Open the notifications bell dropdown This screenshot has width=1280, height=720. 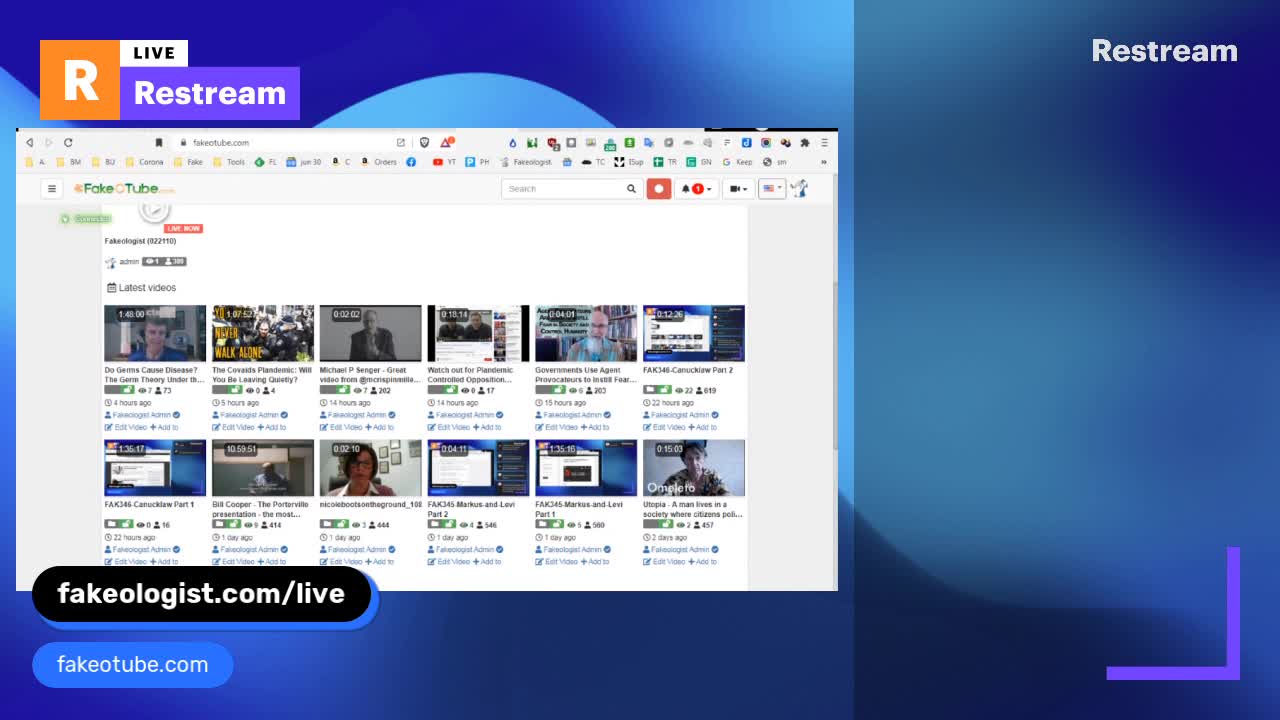click(696, 188)
